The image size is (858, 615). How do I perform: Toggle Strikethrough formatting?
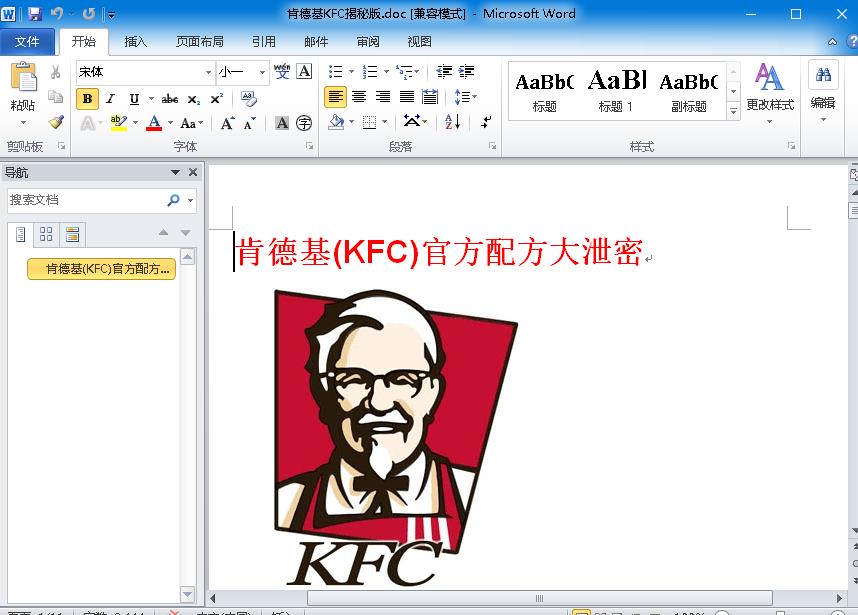[170, 98]
